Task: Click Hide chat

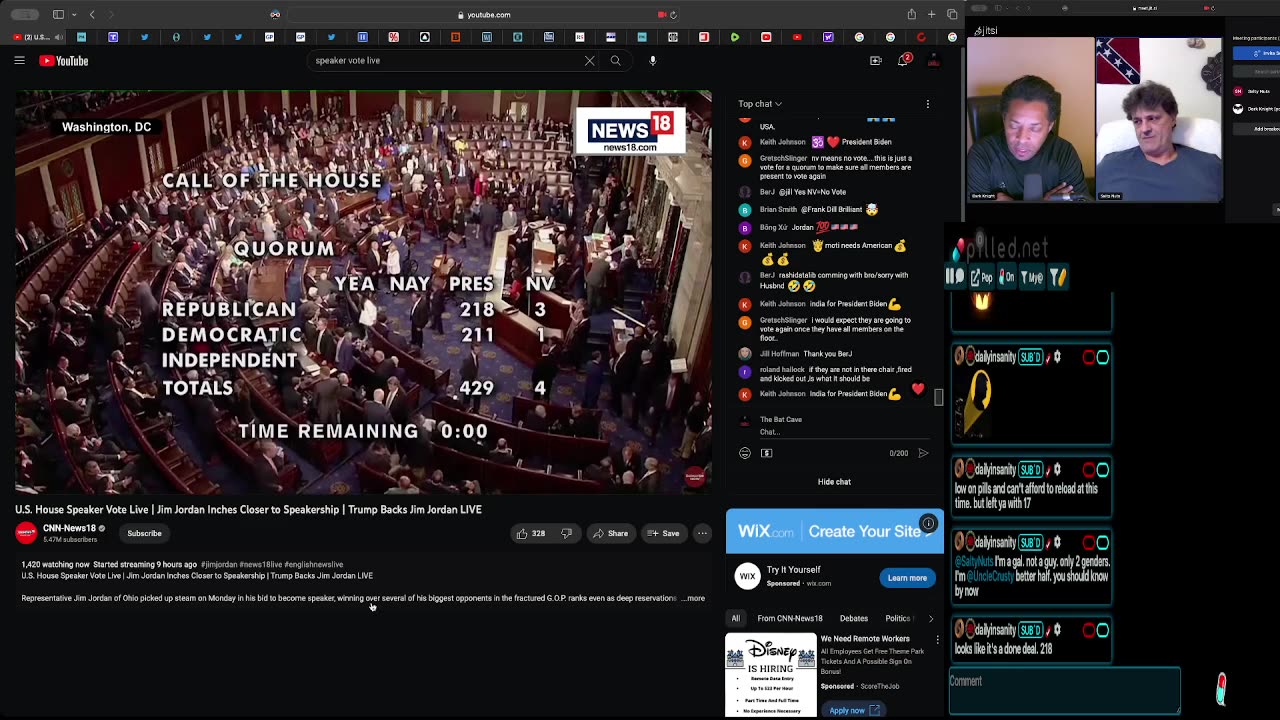Action: (x=834, y=482)
